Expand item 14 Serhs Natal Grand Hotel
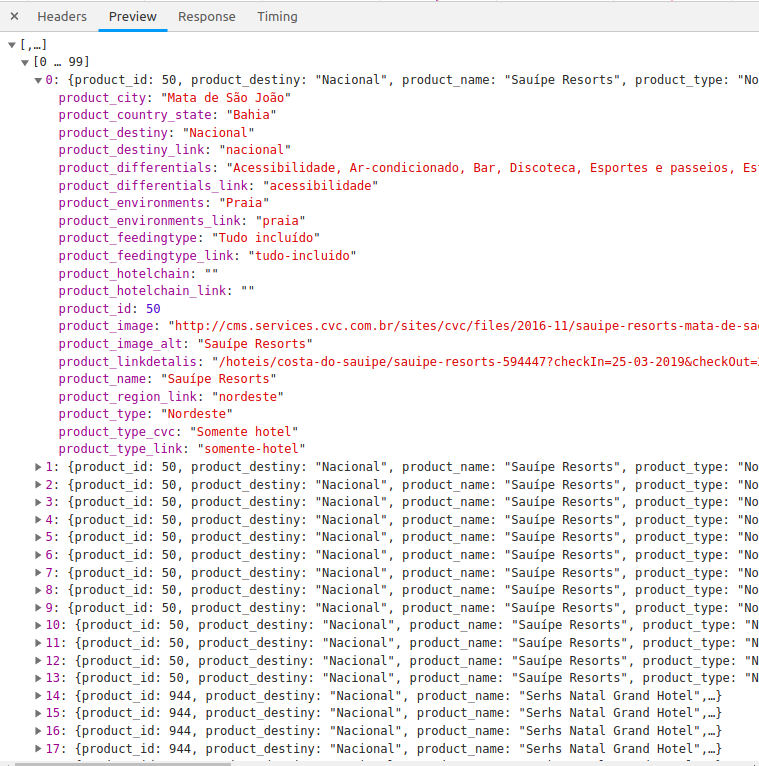 tap(38, 696)
